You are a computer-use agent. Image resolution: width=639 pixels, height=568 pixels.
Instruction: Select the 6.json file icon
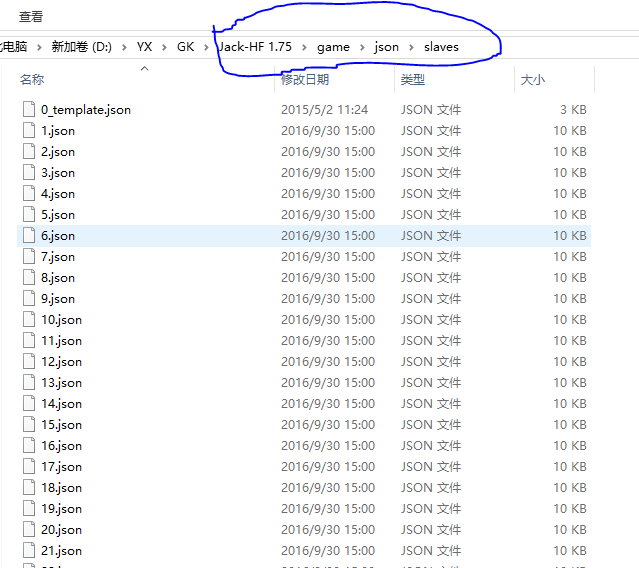coord(29,236)
